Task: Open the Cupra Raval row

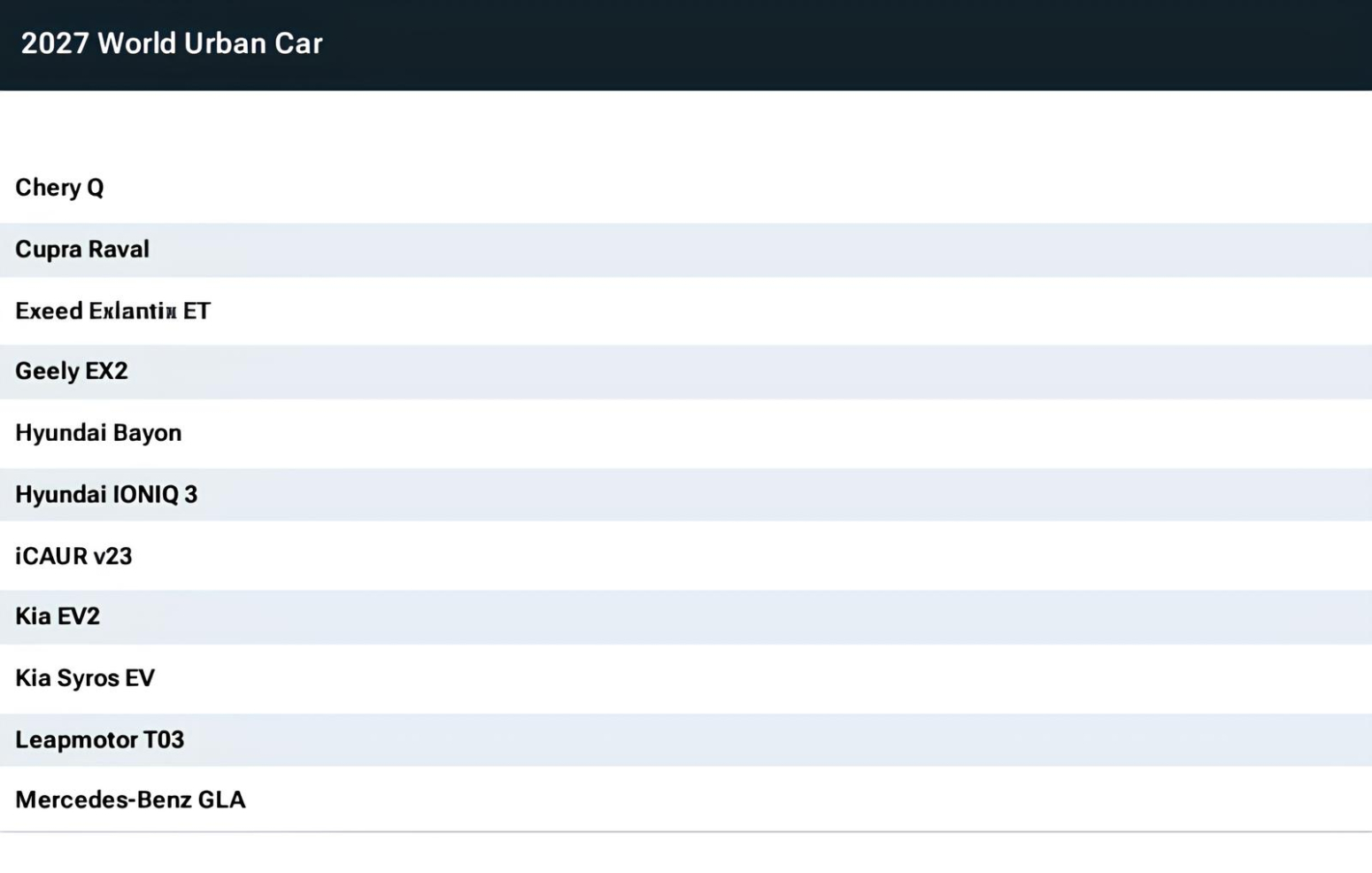Action: point(686,250)
